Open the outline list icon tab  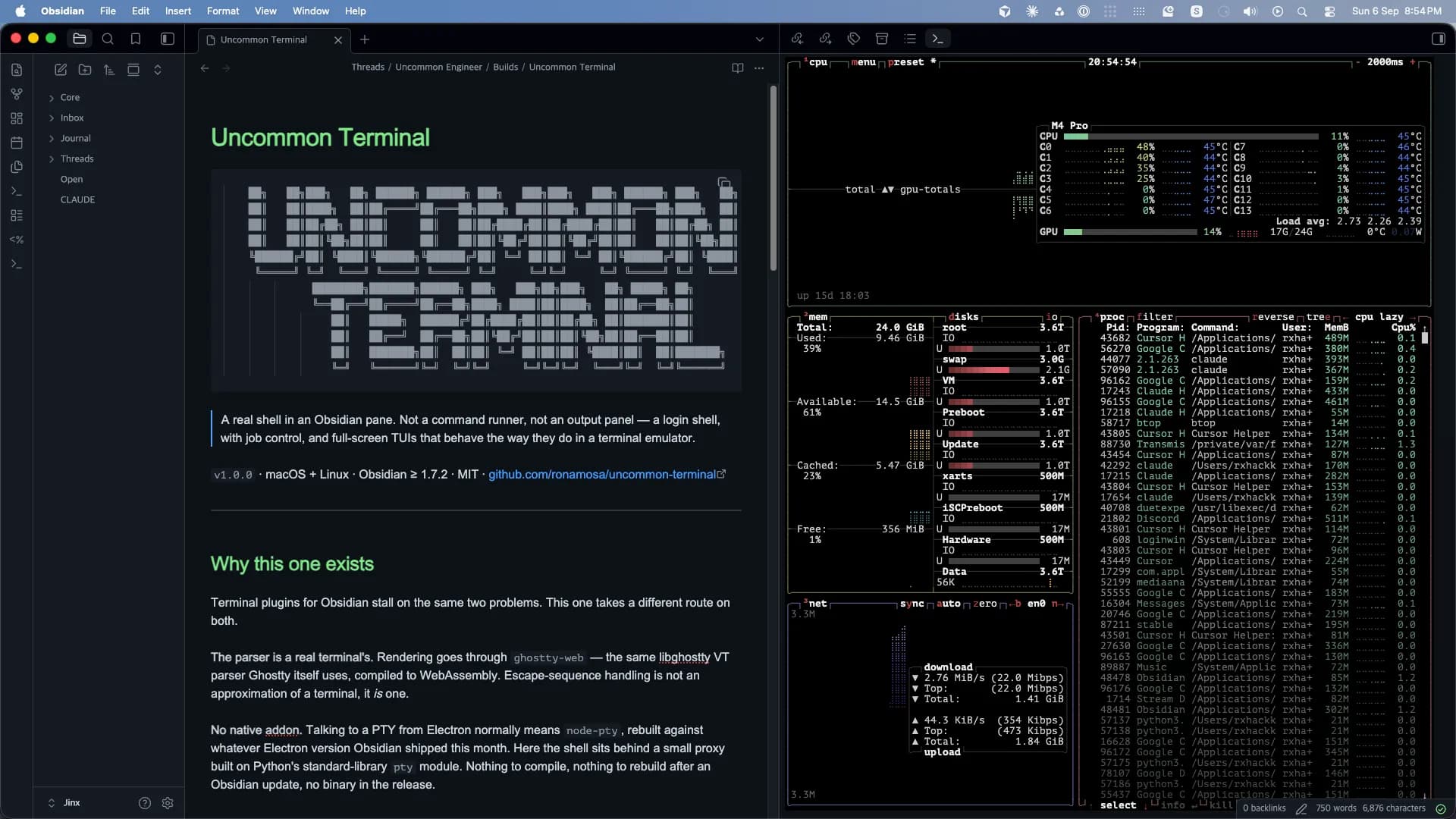tap(910, 39)
